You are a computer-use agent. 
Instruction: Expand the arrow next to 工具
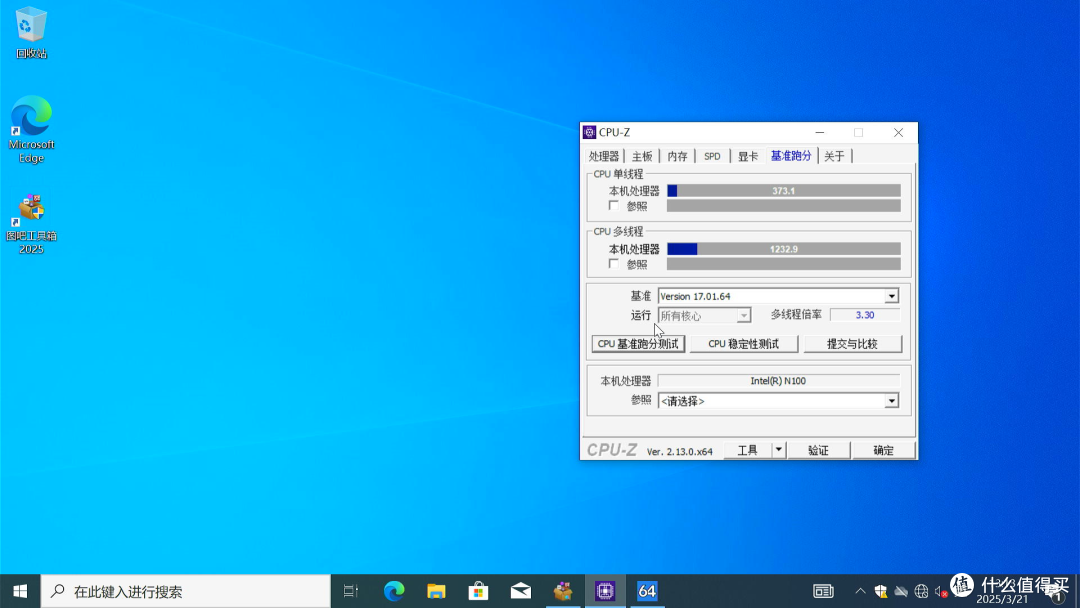778,450
